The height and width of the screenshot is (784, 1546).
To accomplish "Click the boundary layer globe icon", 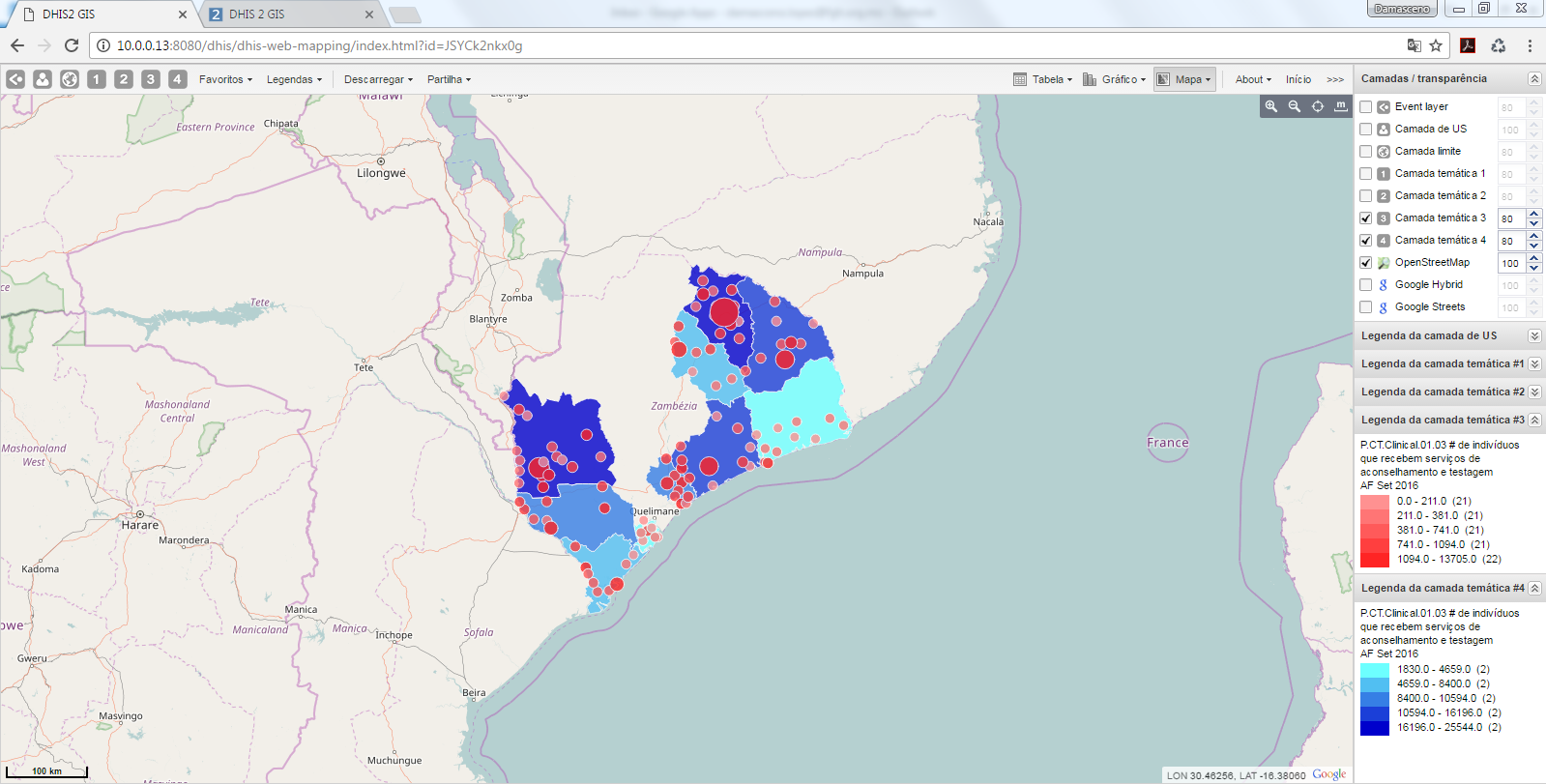I will [70, 79].
